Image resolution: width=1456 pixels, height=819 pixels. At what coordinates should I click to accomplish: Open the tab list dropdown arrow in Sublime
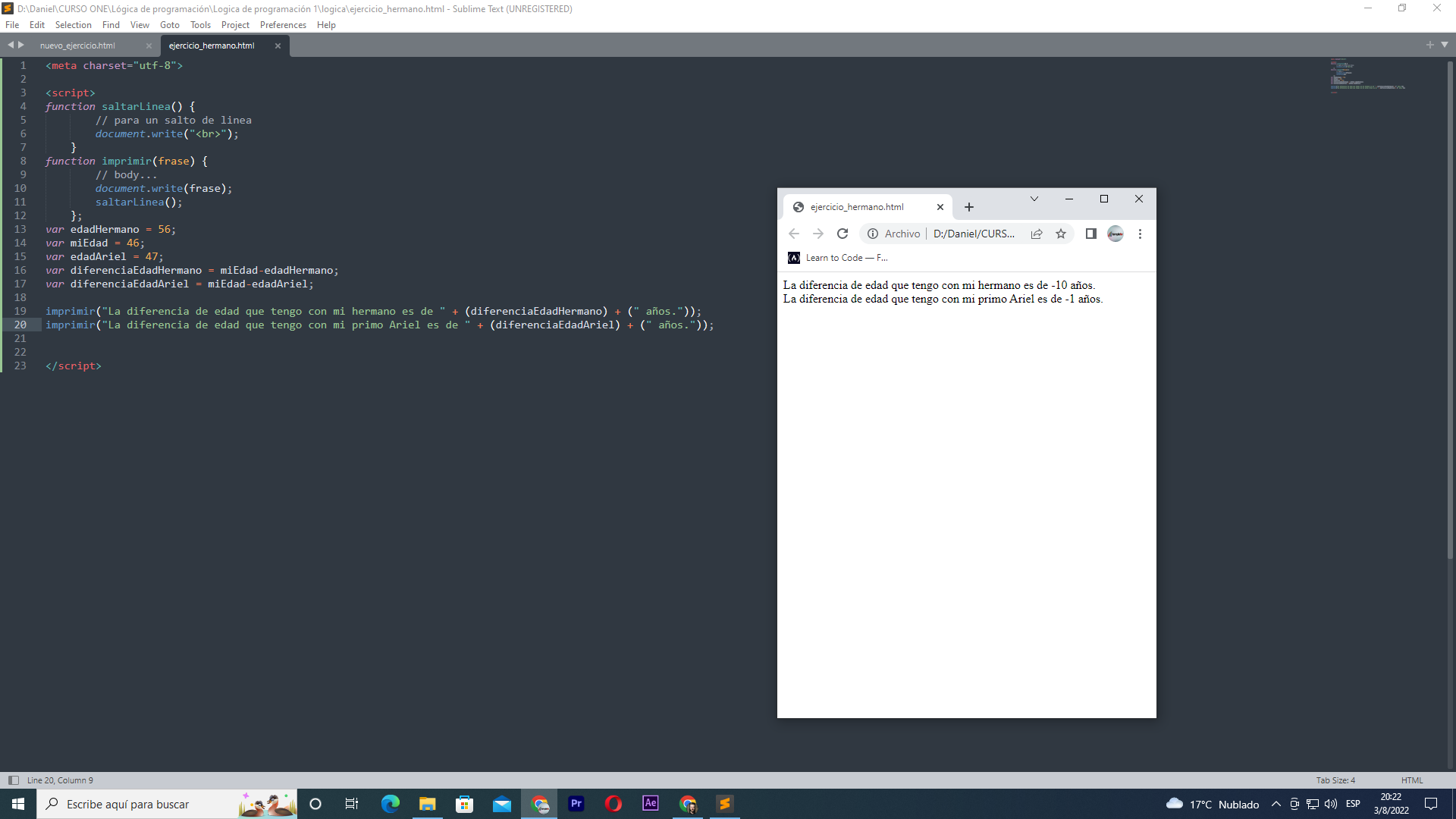point(1445,45)
